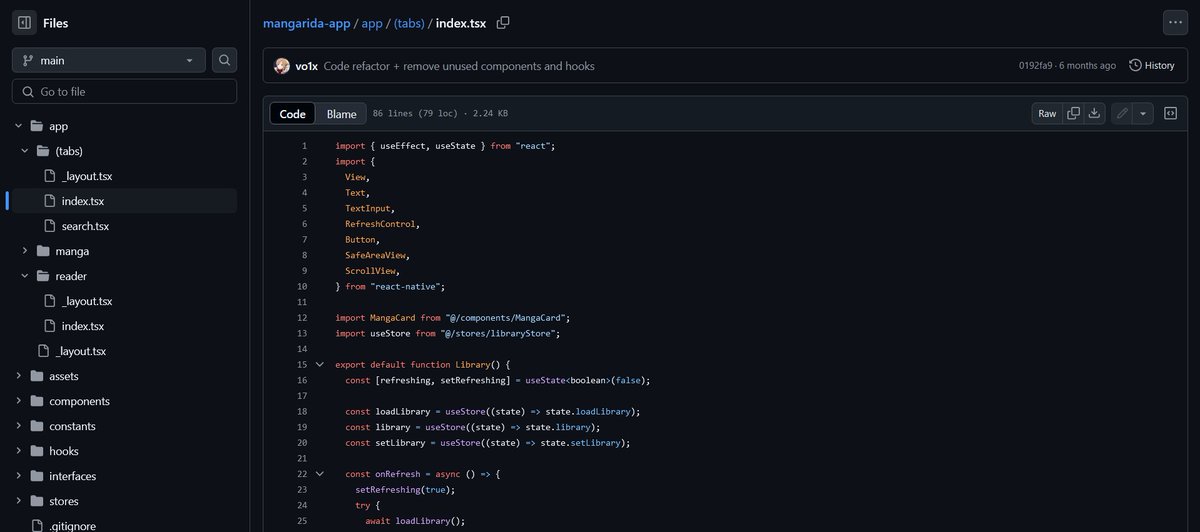This screenshot has width=1200, height=532.
Task: Go to the app breadcrumb folder
Action: tap(373, 22)
